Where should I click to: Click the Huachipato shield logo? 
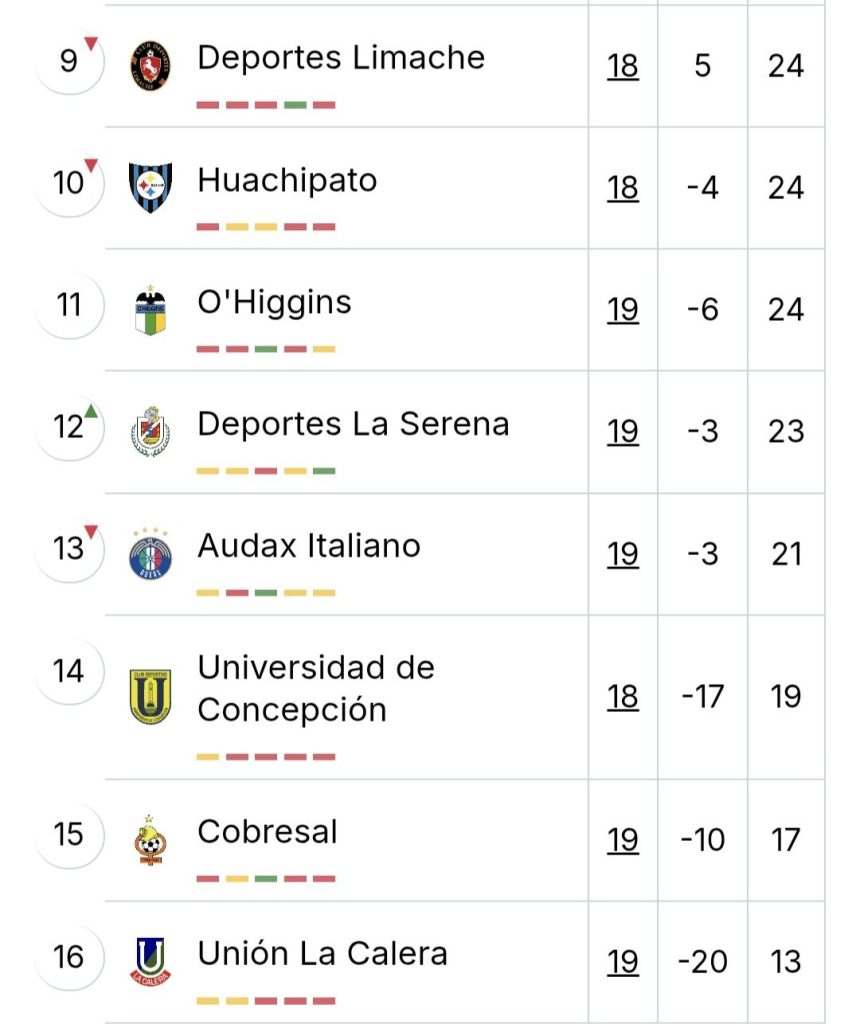(x=150, y=187)
